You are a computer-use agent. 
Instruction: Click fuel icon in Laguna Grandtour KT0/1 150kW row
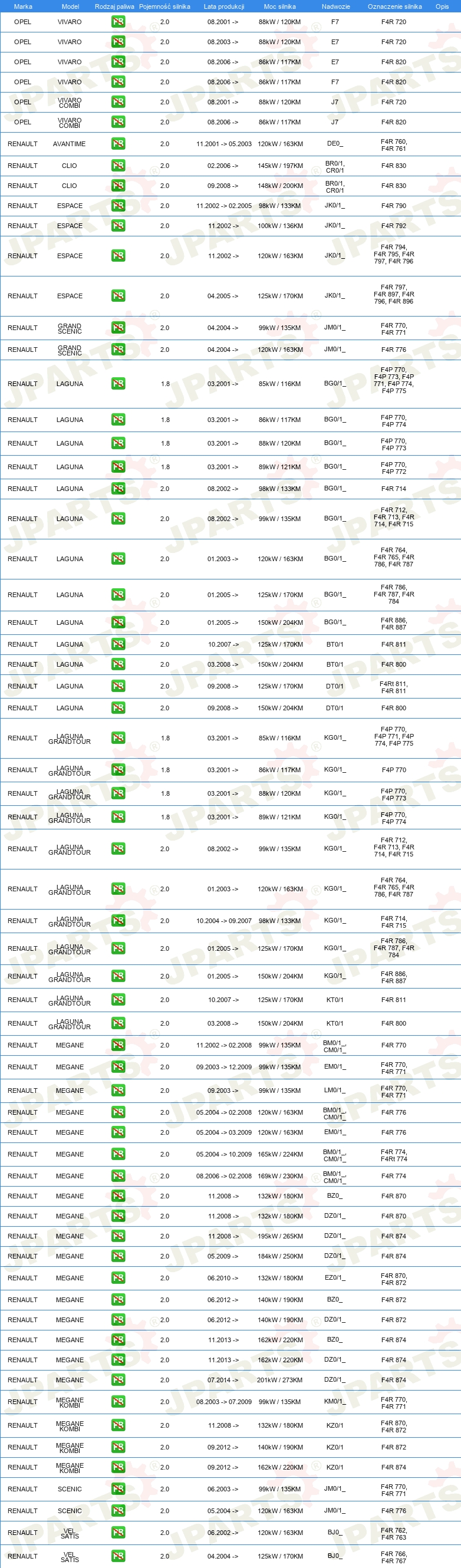click(118, 1023)
